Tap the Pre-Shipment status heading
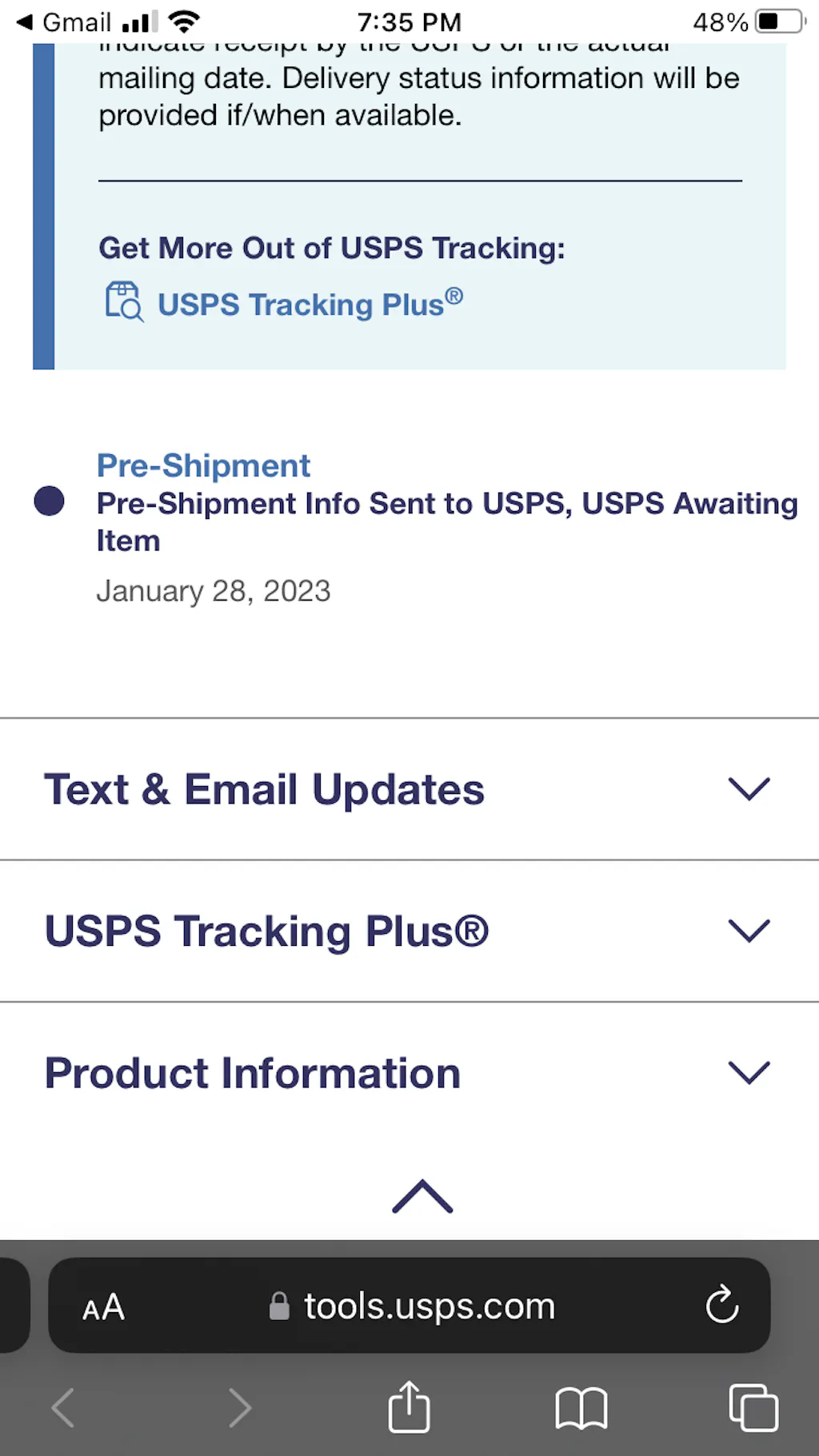Viewport: 819px width, 1456px height. (203, 465)
